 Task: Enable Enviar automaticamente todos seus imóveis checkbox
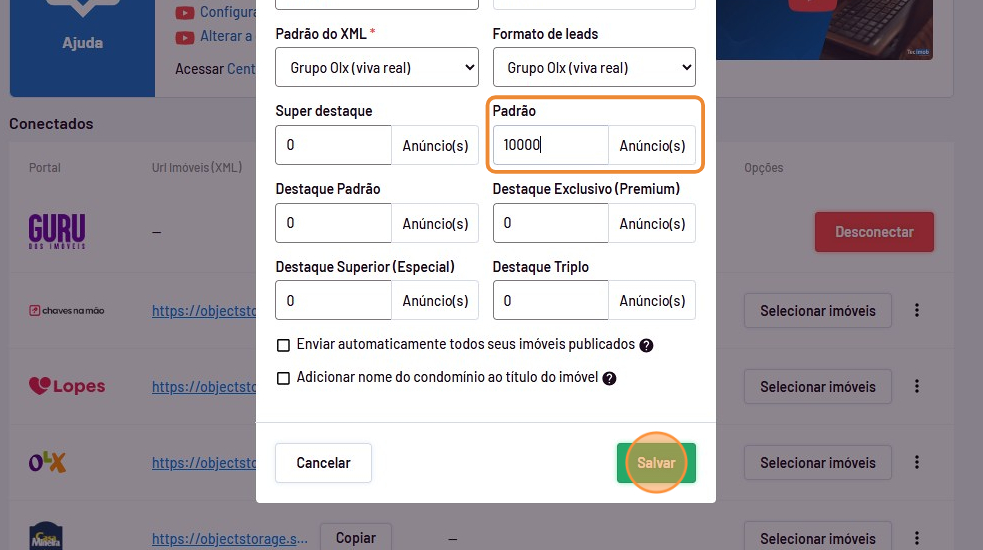(x=284, y=345)
